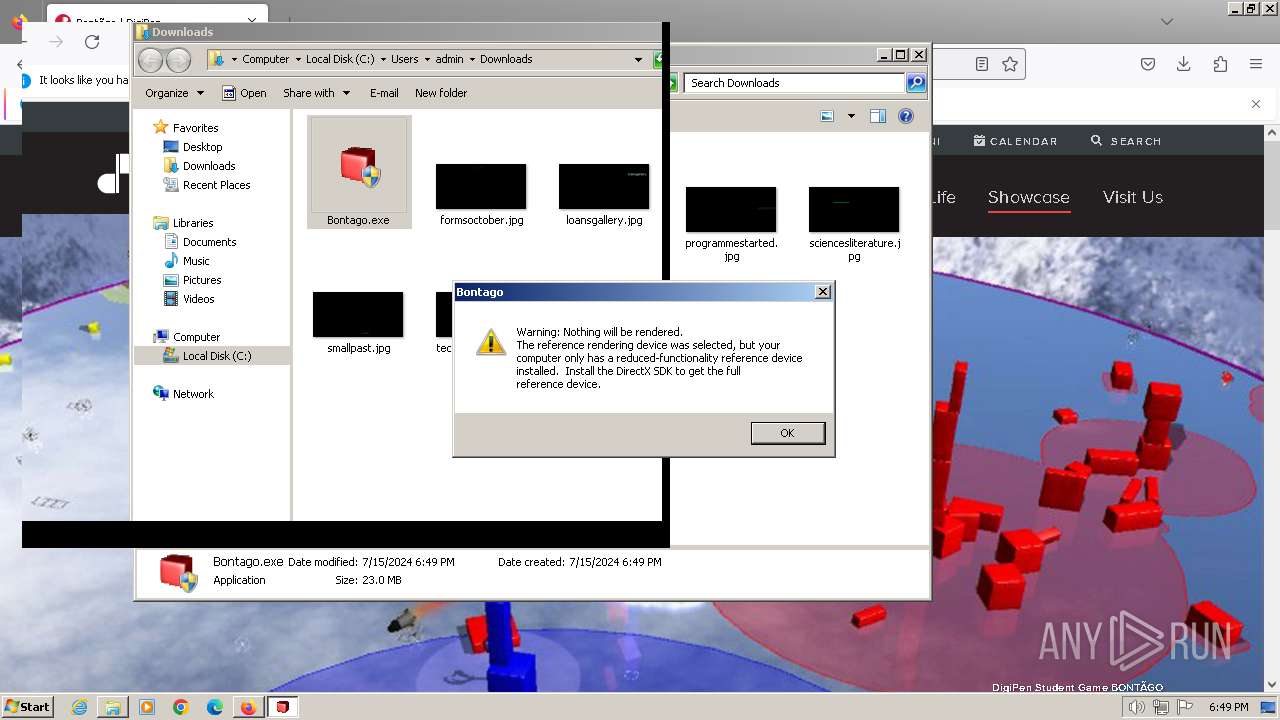
Task: Open Windows Media Player taskbar icon
Action: click(x=147, y=707)
